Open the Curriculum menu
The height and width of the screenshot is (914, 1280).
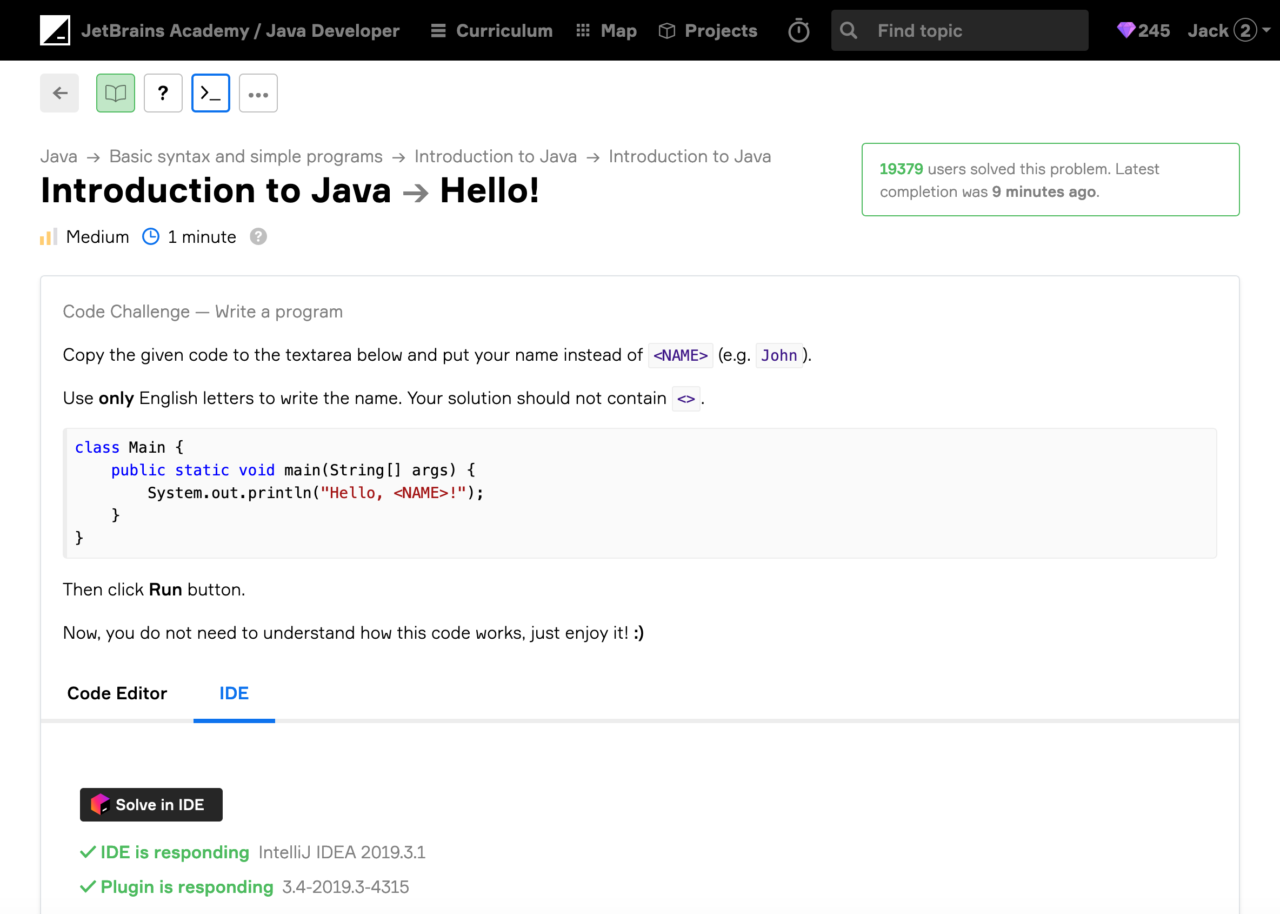pos(490,30)
